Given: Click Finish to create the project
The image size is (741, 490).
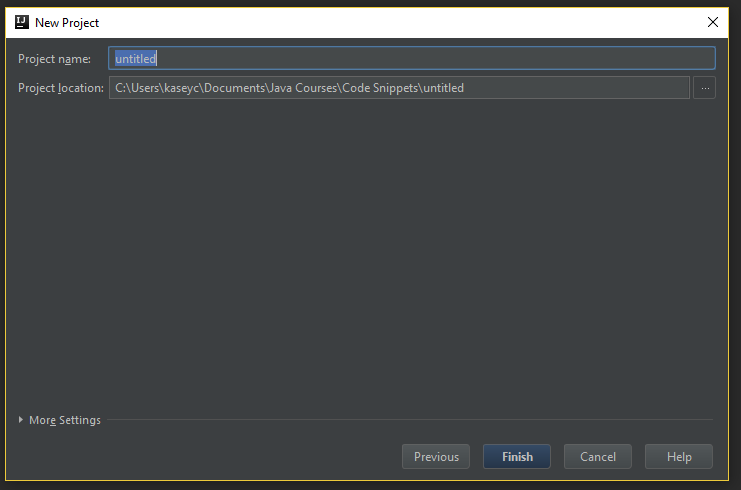Looking at the screenshot, I should [517, 456].
